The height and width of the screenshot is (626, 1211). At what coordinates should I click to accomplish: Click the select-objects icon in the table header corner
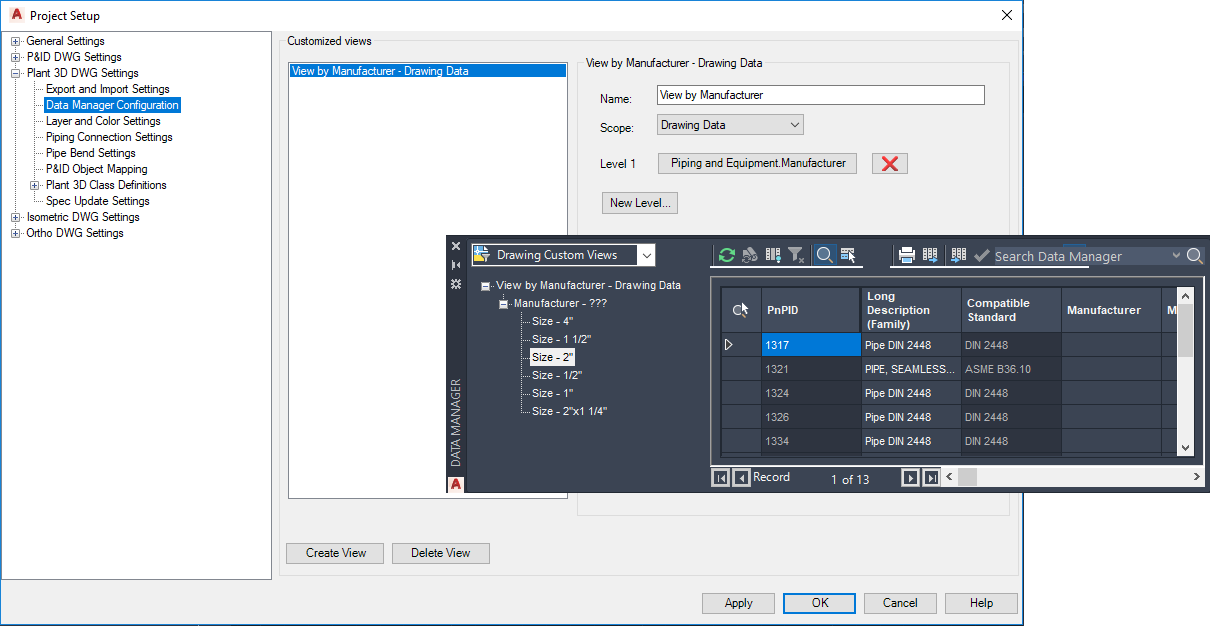tap(741, 310)
